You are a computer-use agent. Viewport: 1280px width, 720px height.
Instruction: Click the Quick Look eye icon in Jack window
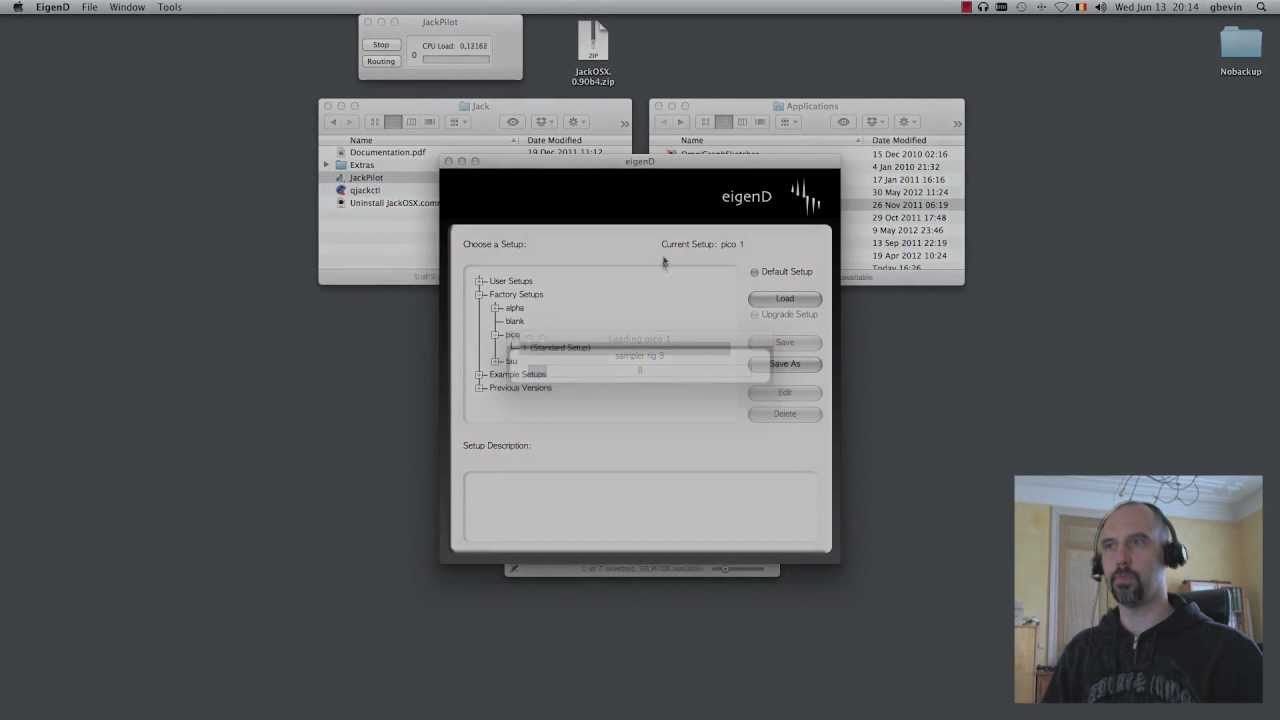click(x=513, y=122)
